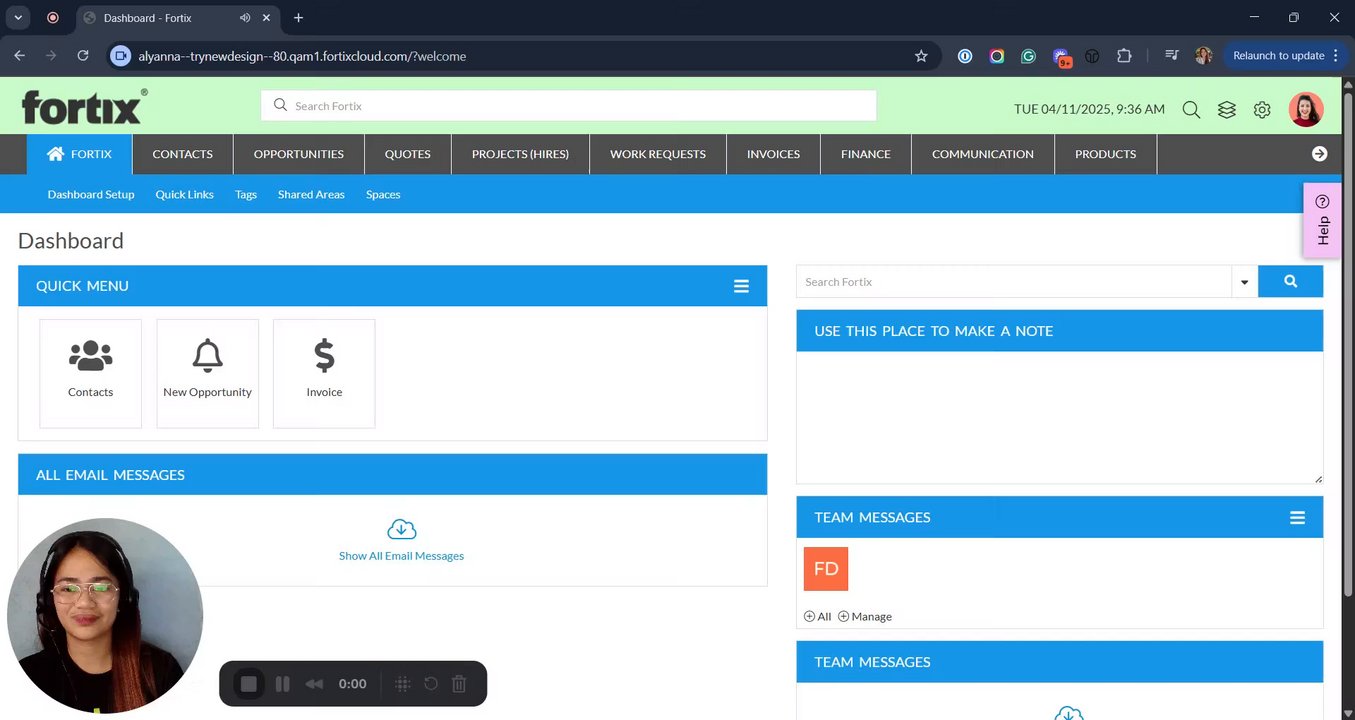The width and height of the screenshot is (1355, 720).
Task: Click the webcam bubble of the presenter
Action: 105,616
